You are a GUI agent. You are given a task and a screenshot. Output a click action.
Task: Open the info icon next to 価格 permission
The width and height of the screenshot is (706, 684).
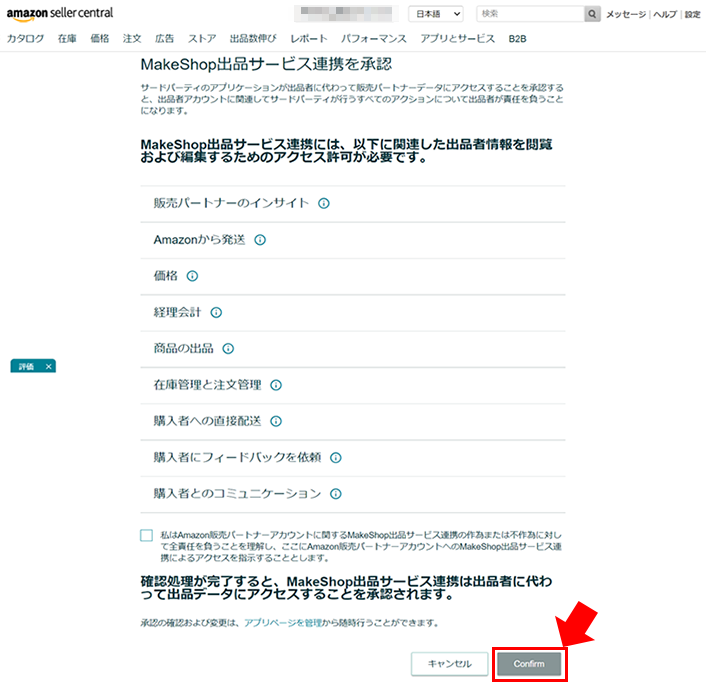point(192,276)
